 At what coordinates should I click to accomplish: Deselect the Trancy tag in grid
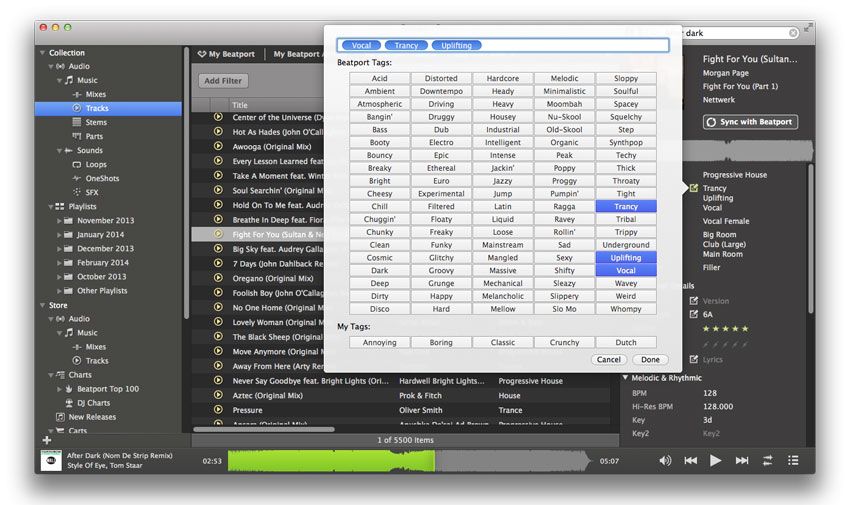coord(626,206)
